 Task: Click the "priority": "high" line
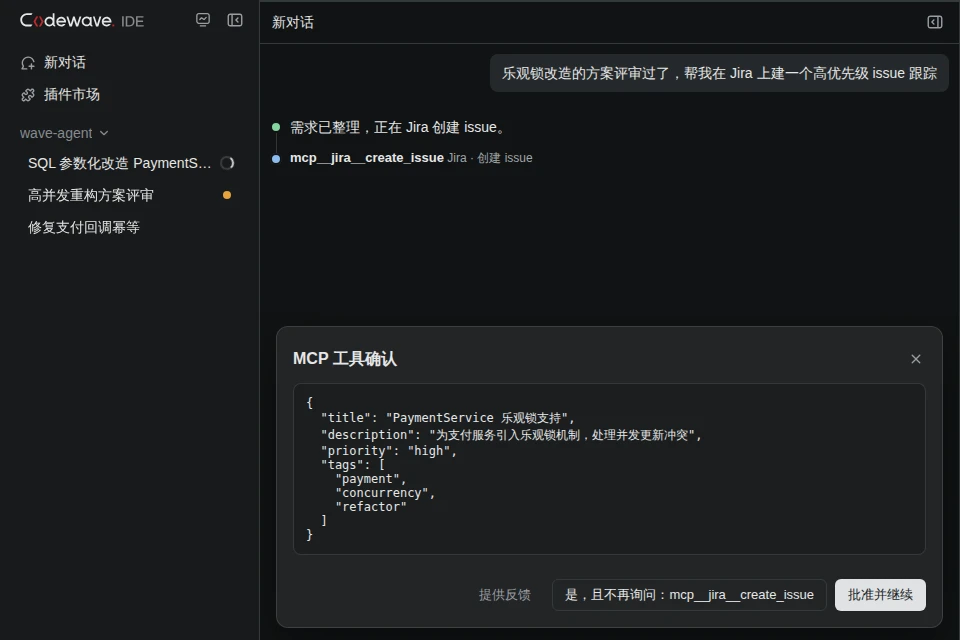pyautogui.click(x=389, y=451)
